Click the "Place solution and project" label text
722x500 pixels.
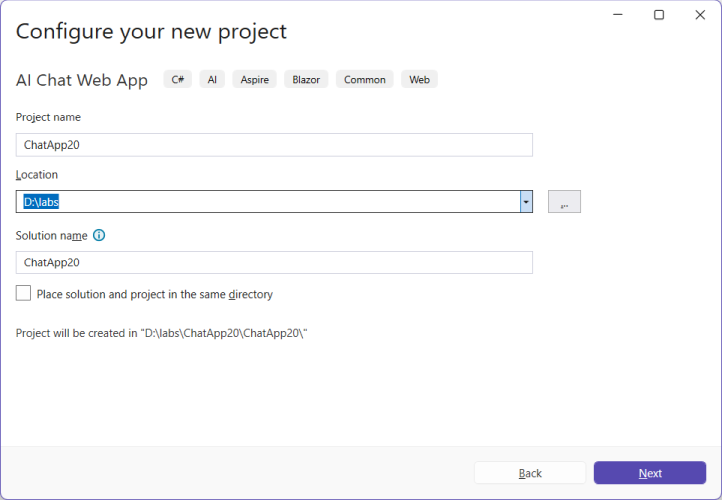155,295
